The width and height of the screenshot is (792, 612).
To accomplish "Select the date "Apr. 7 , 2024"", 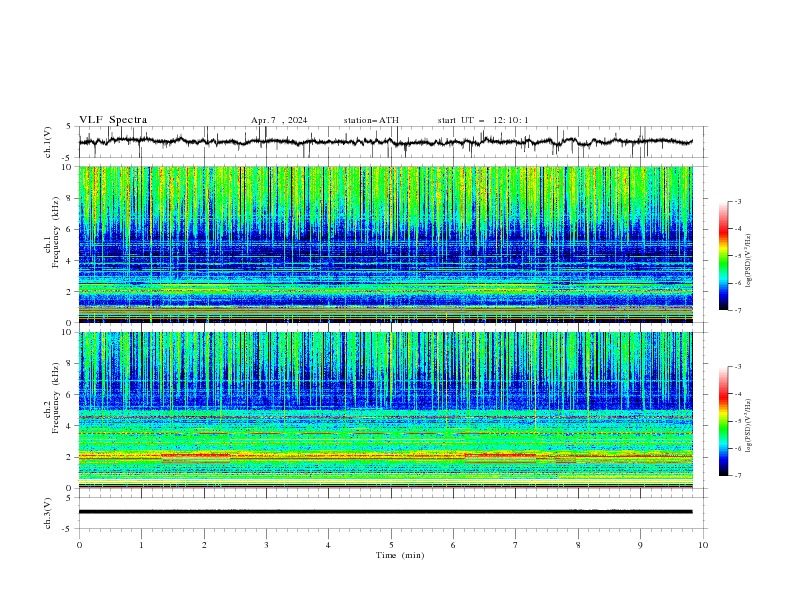I will click(x=279, y=120).
